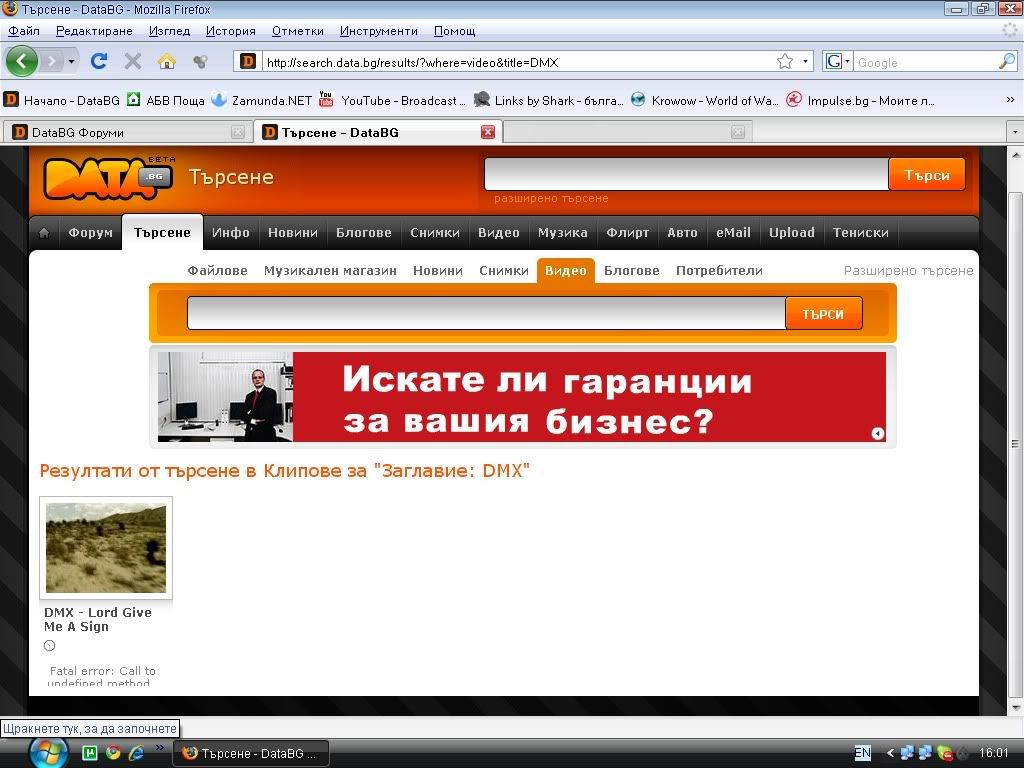Click the EN language indicator in tray

point(863,752)
